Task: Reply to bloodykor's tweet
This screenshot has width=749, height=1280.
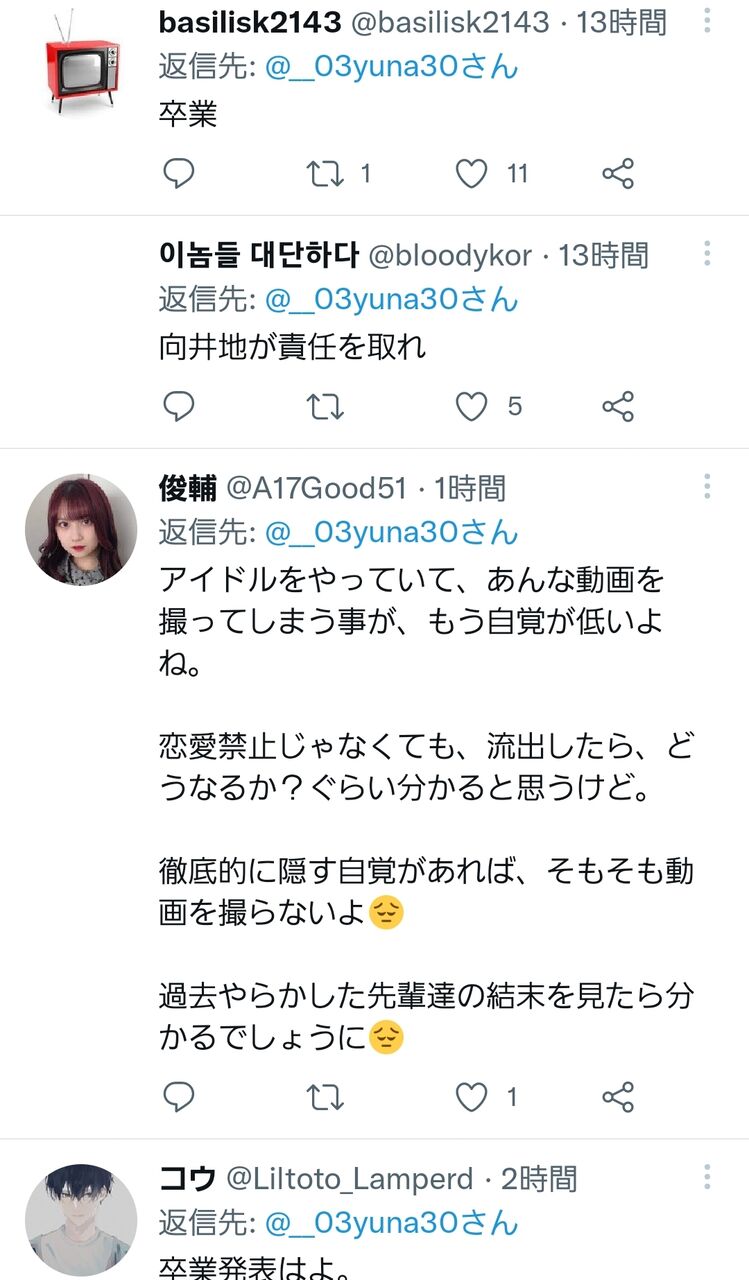Action: click(178, 406)
